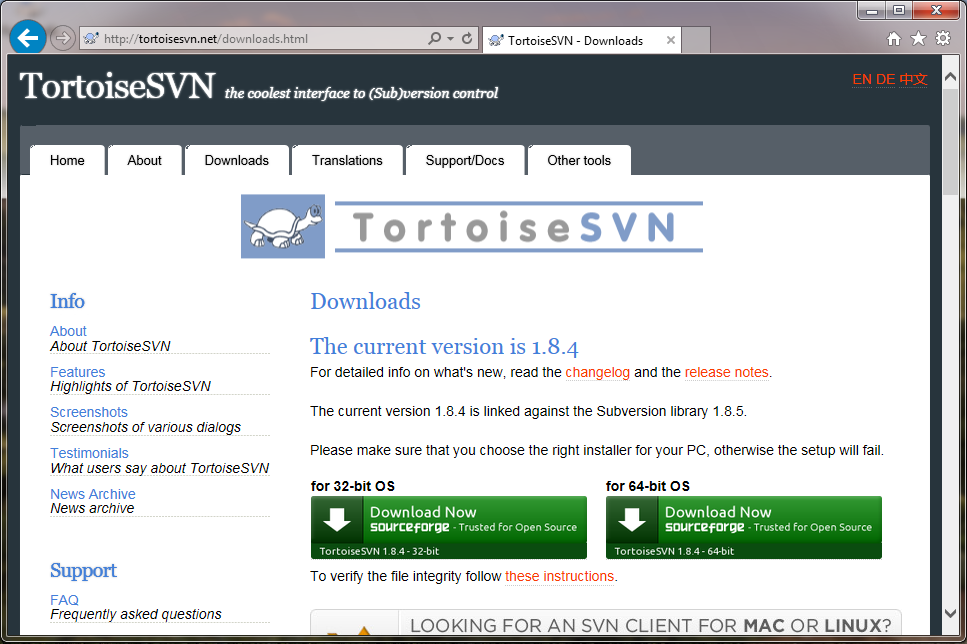
Task: Click the site favicon in the address bar
Action: (91, 38)
